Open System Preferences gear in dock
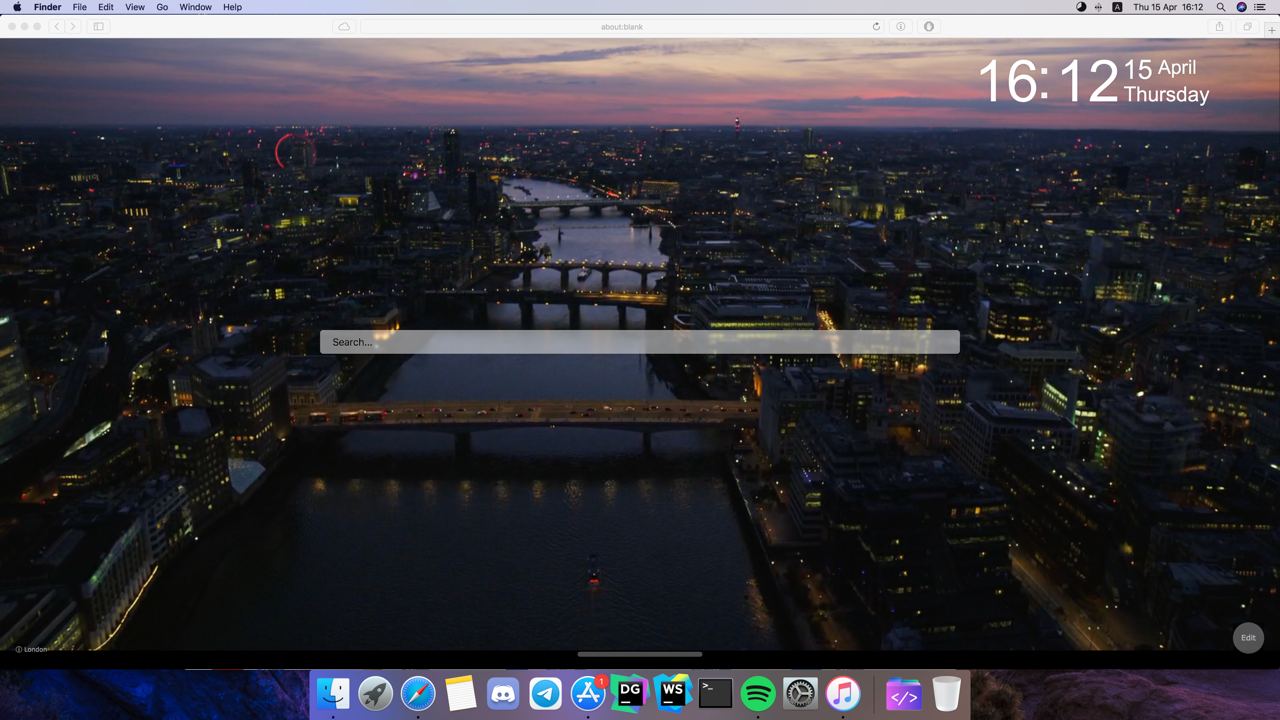 (801, 693)
